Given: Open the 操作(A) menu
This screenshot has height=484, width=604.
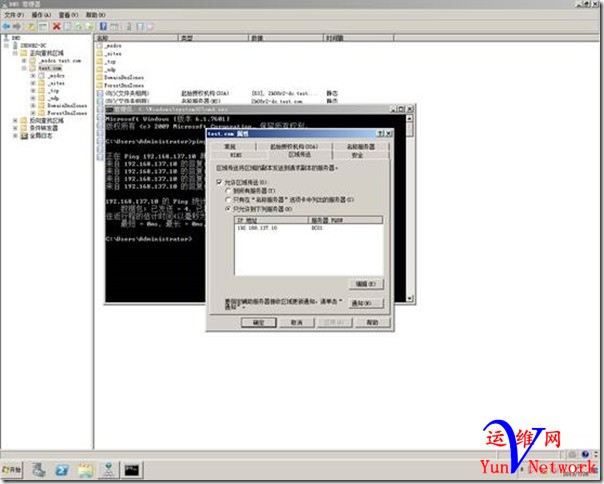Looking at the screenshot, I should (x=41, y=15).
